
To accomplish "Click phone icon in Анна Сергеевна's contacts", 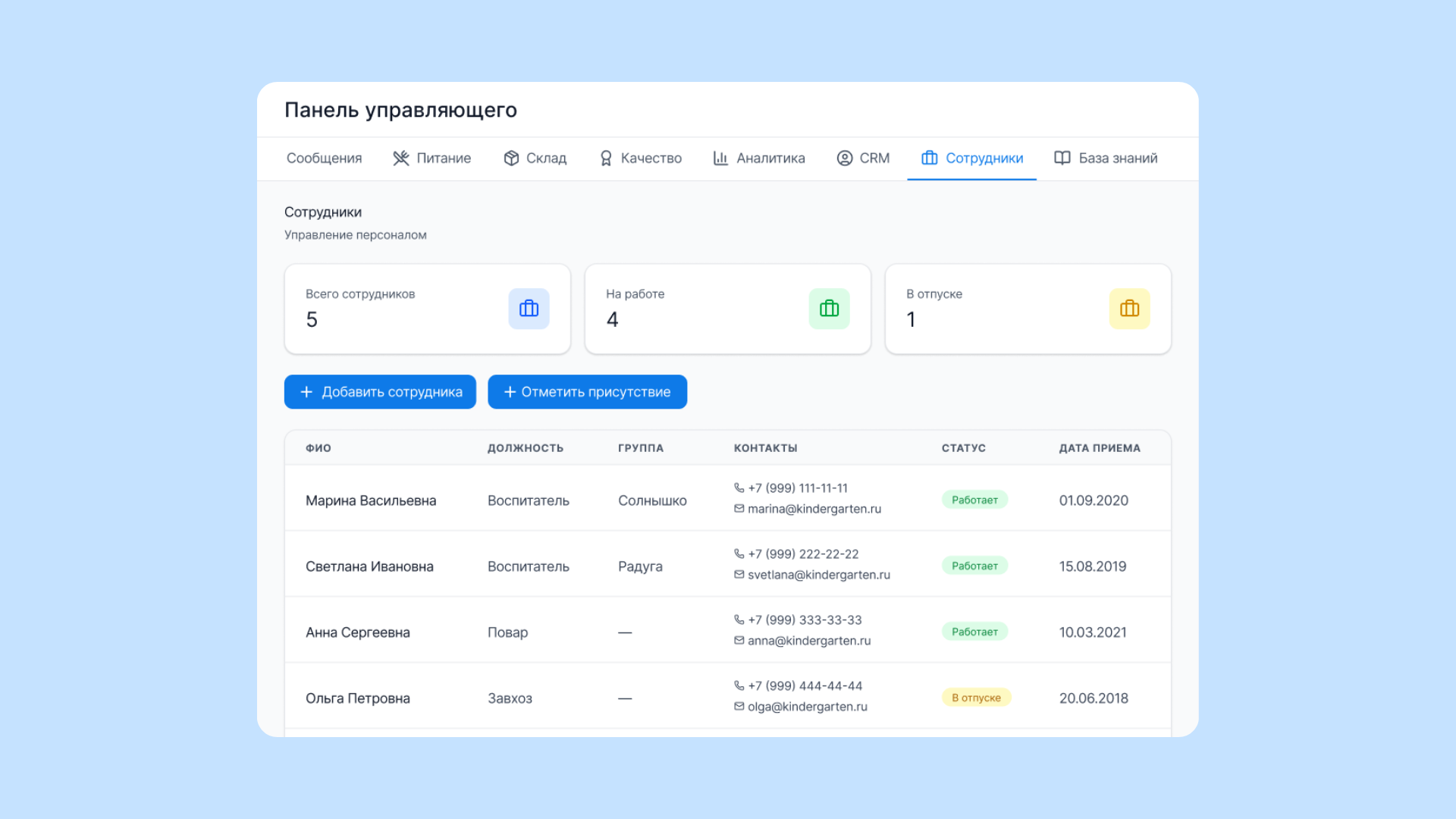I will 739,620.
